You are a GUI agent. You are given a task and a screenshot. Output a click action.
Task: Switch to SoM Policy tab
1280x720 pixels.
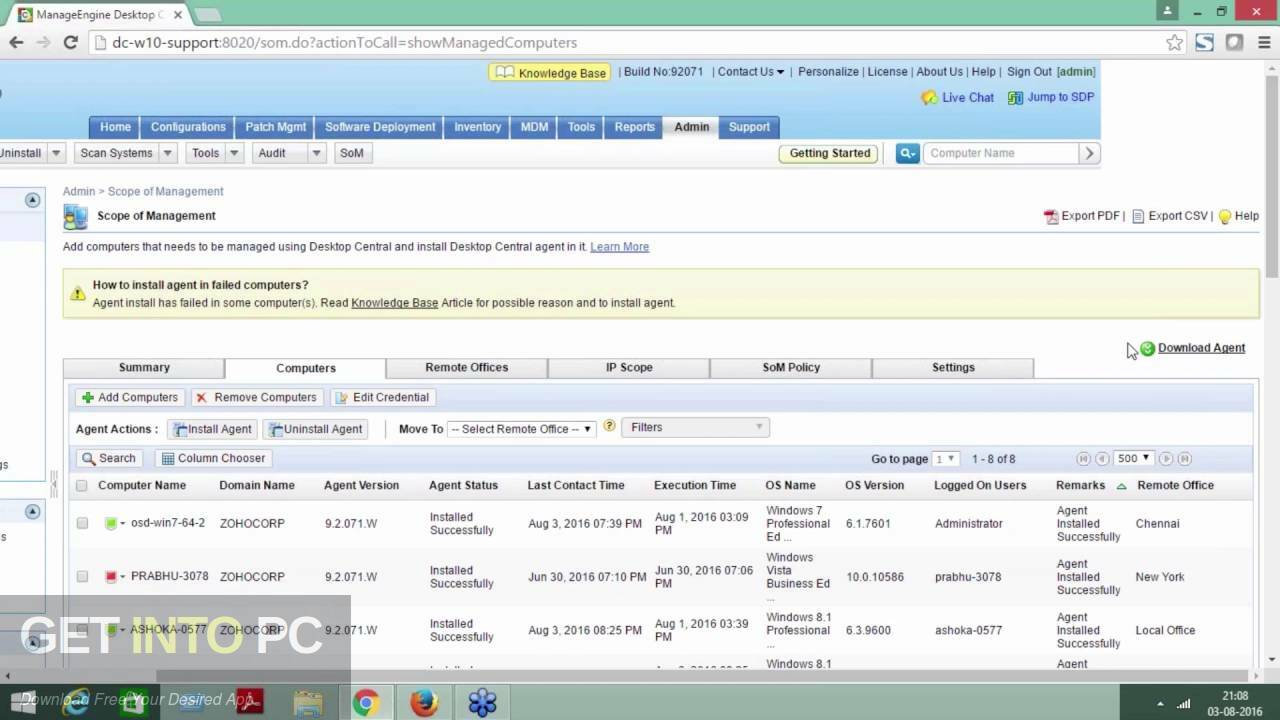pos(791,368)
